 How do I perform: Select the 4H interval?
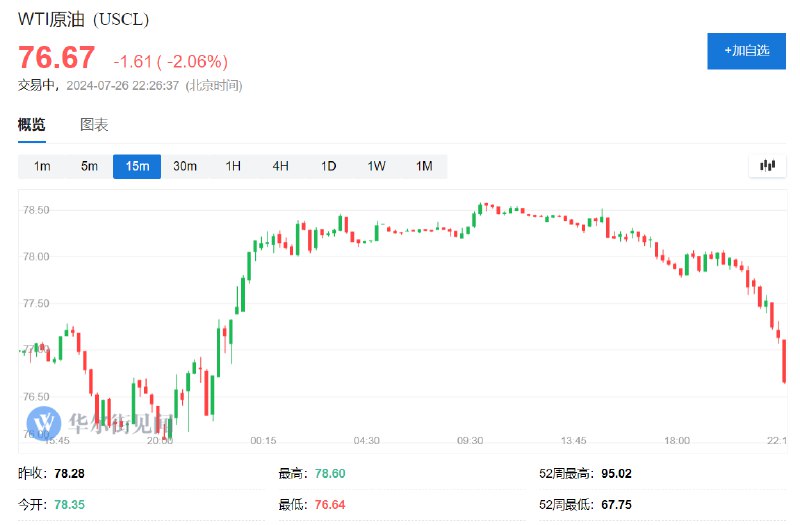tap(280, 166)
